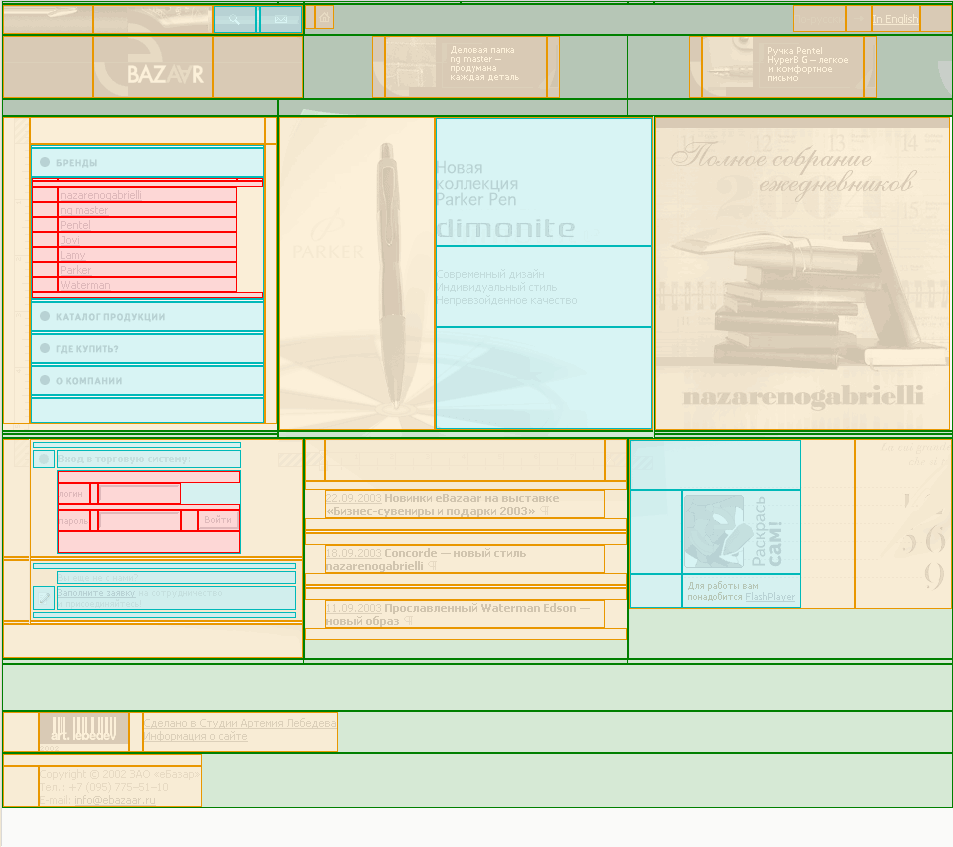953x847 pixels.
Task: Open the Деловая папка ng master banner
Action: 466,67
